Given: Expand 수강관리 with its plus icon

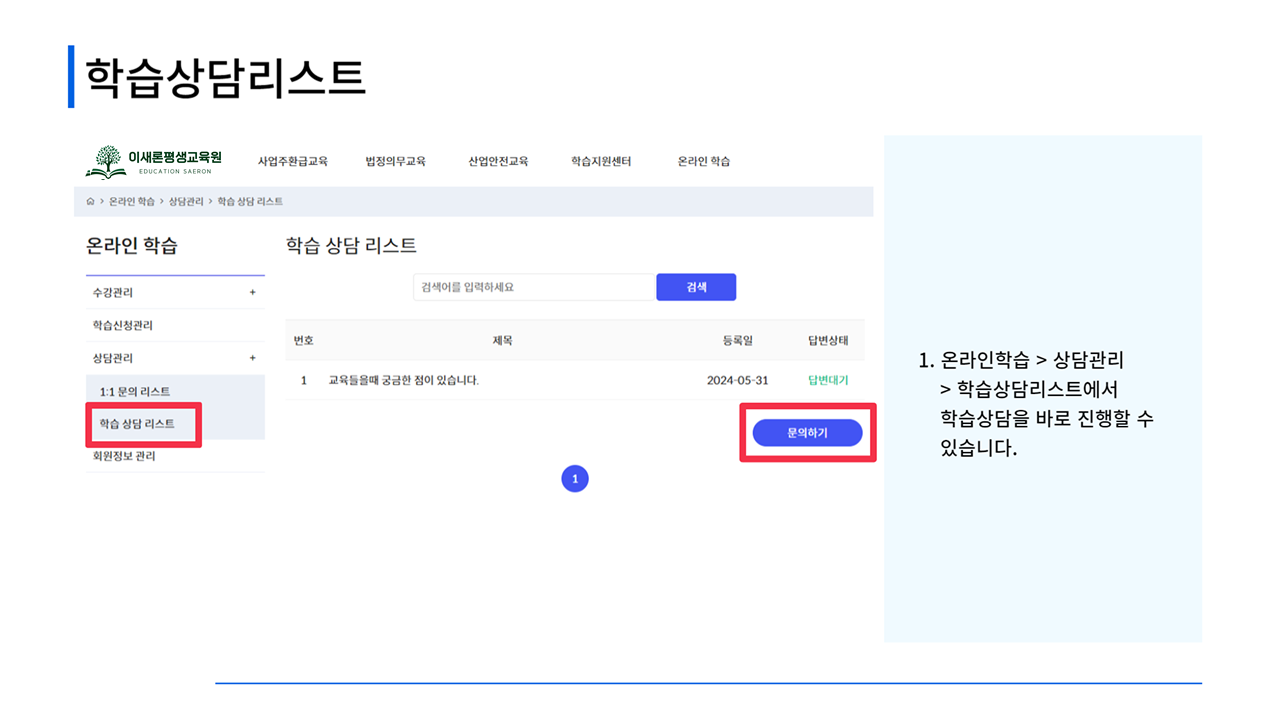Looking at the screenshot, I should 252,293.
